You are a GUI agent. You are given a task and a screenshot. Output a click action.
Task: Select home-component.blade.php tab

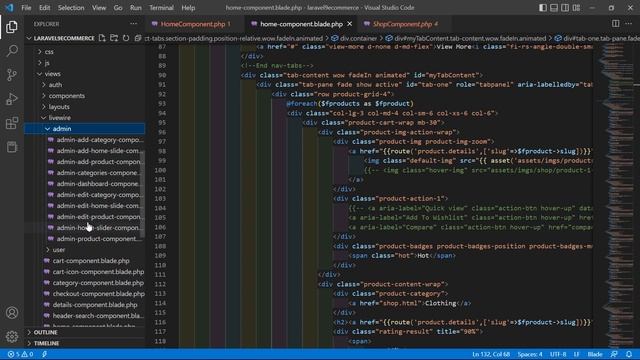coord(301,24)
